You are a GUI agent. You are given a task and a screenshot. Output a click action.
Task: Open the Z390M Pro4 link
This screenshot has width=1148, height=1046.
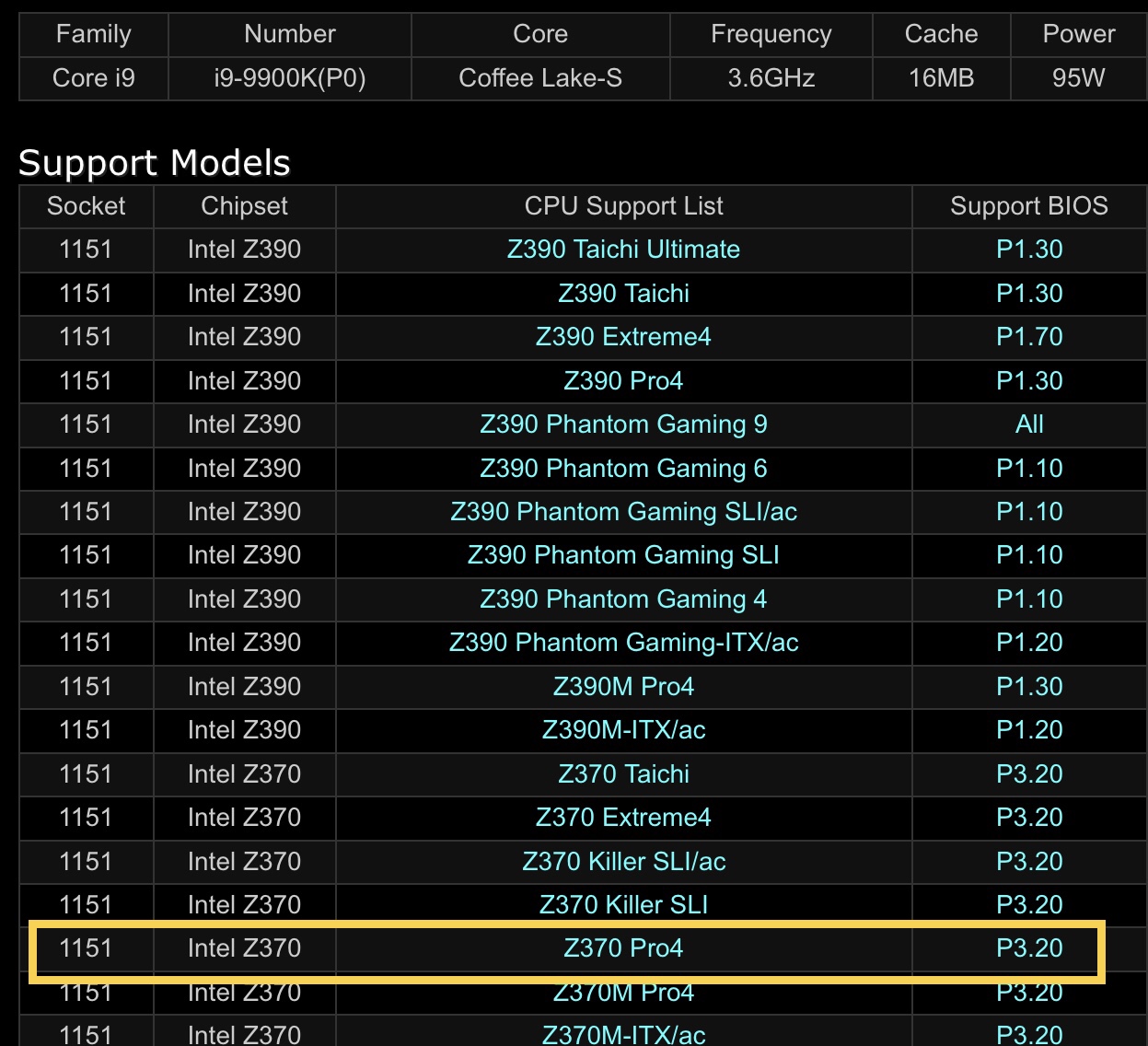(x=623, y=687)
